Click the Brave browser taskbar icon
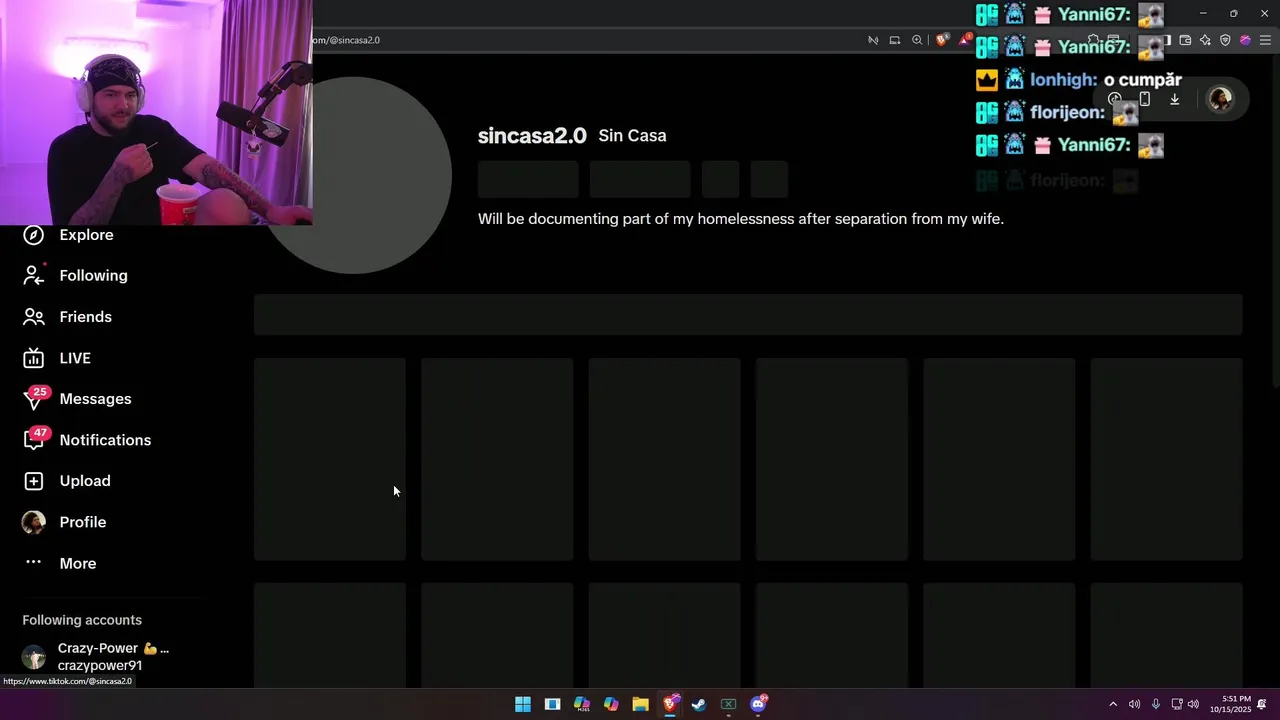 670,704
